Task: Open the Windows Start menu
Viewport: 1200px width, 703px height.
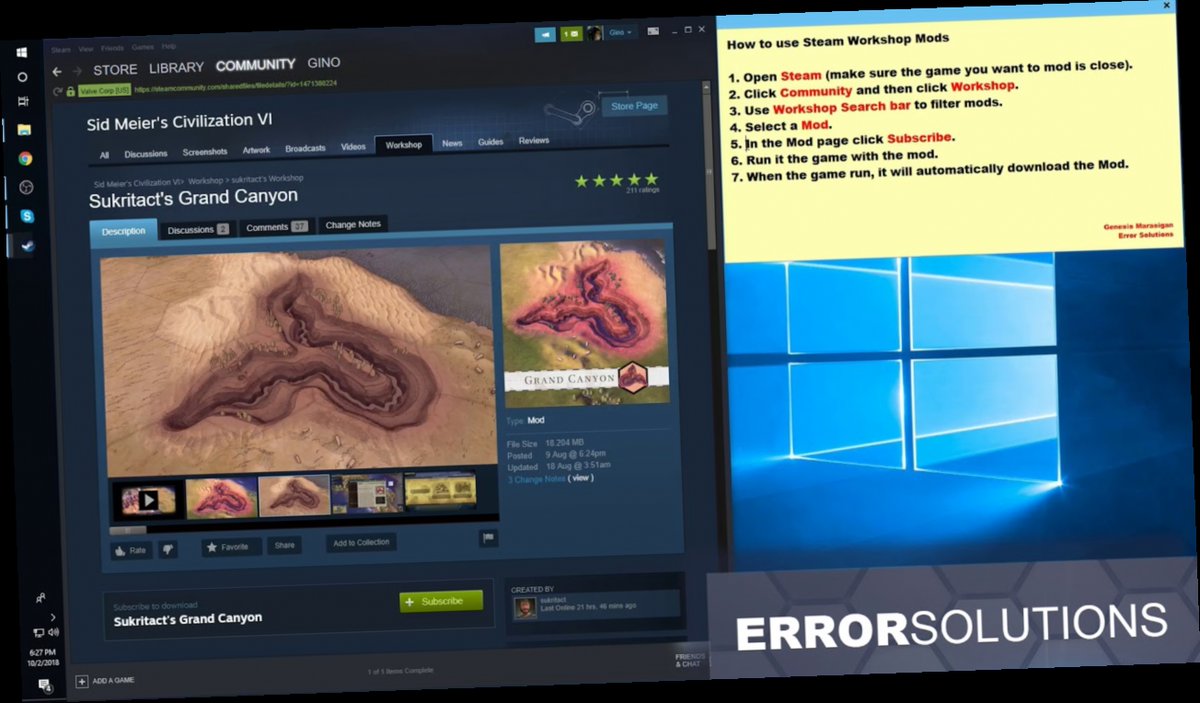Action: click(x=21, y=52)
